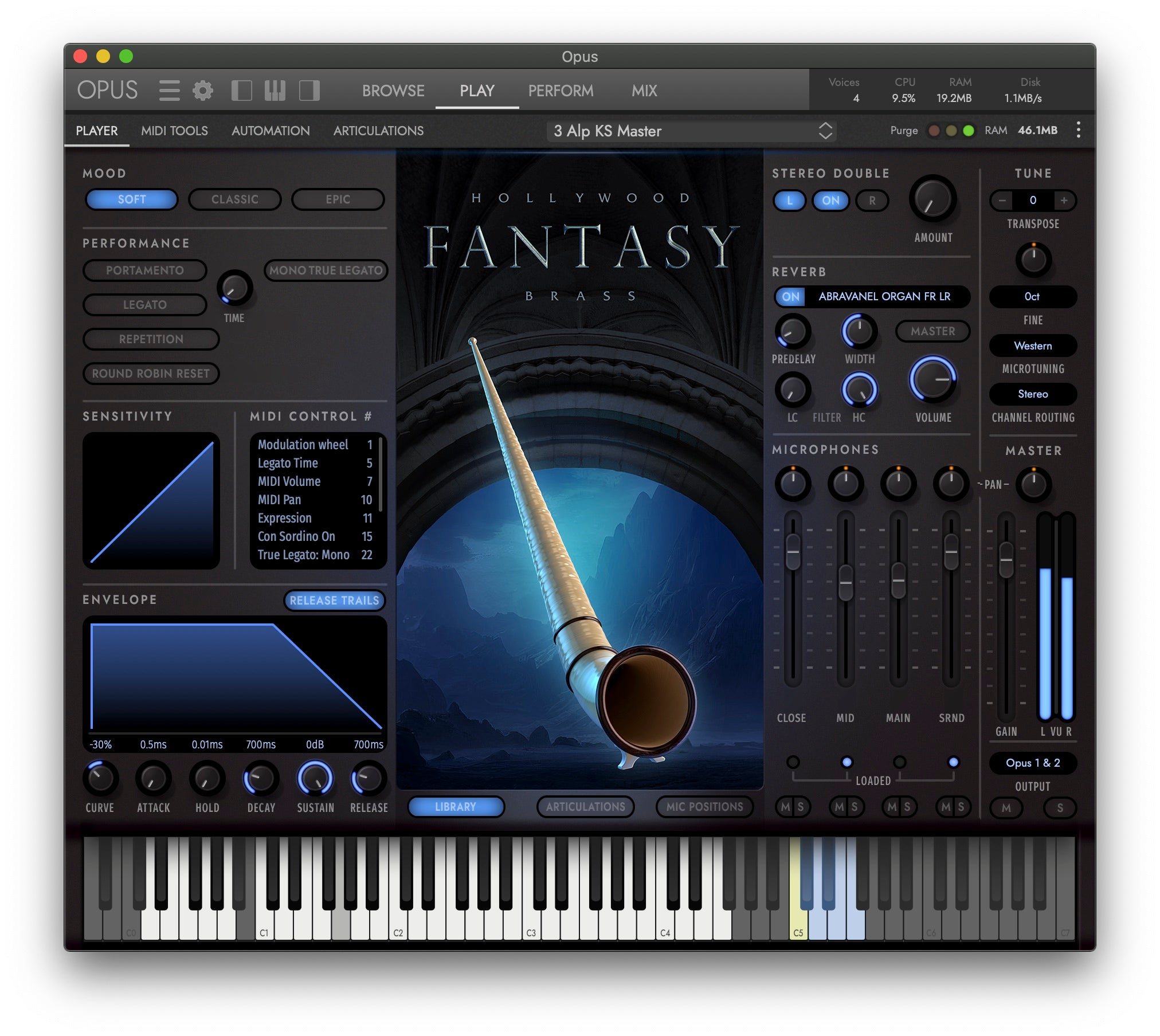Open the three-dot menu near RAM display
This screenshot has height=1036, width=1160.
point(1078,131)
